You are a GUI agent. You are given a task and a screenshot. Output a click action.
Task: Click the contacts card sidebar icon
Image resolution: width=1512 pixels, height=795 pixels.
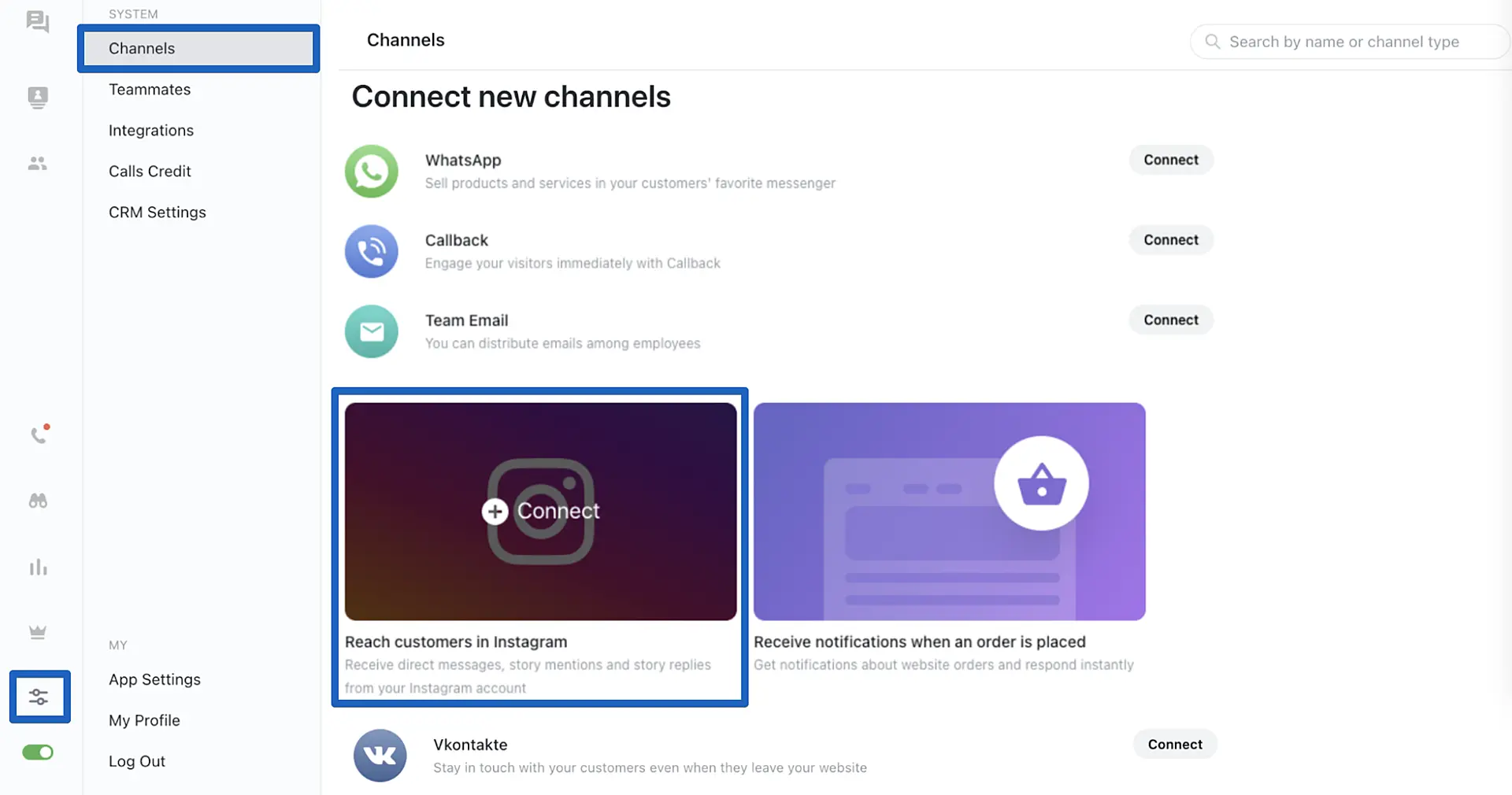coord(37,97)
